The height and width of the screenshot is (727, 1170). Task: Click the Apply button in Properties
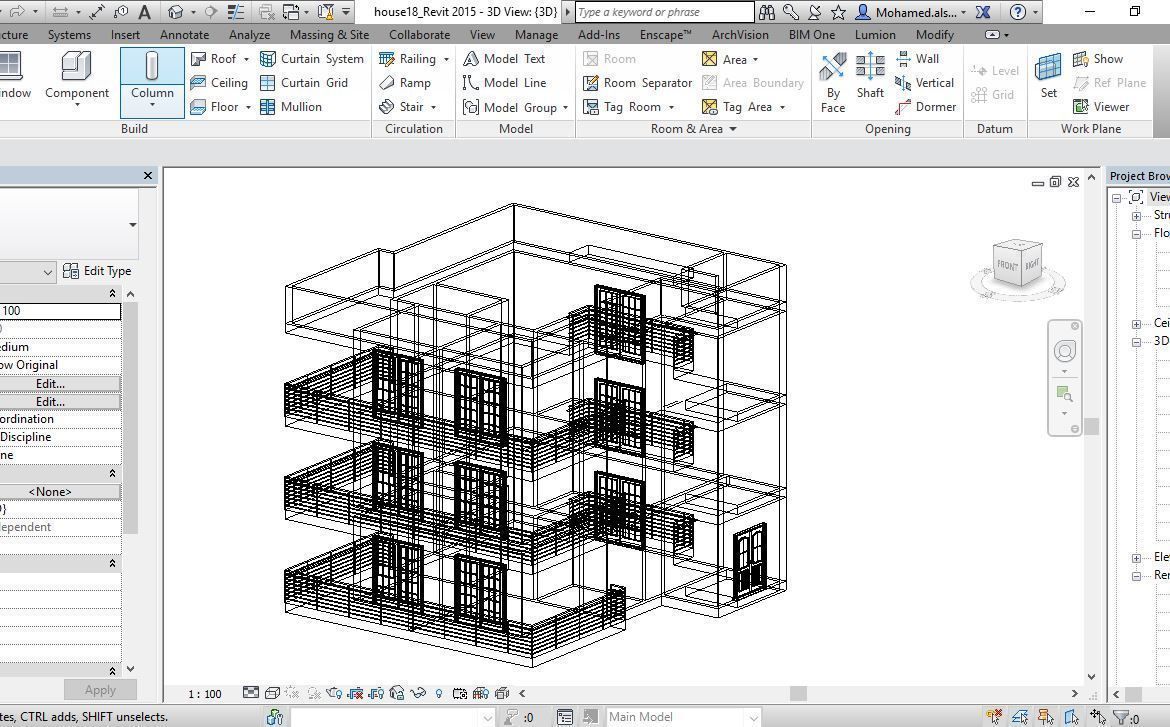(x=100, y=690)
